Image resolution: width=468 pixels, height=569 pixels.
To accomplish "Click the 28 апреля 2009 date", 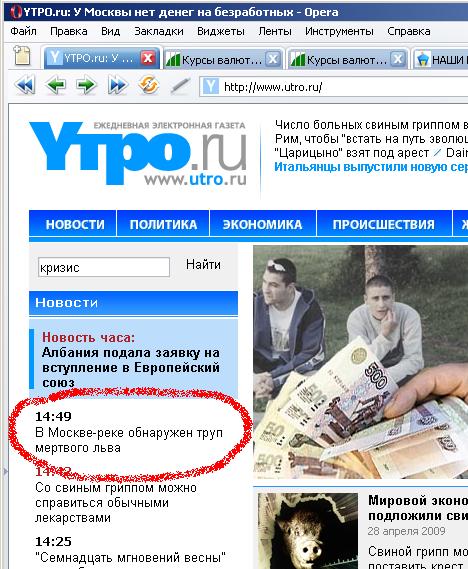I will coord(406,531).
